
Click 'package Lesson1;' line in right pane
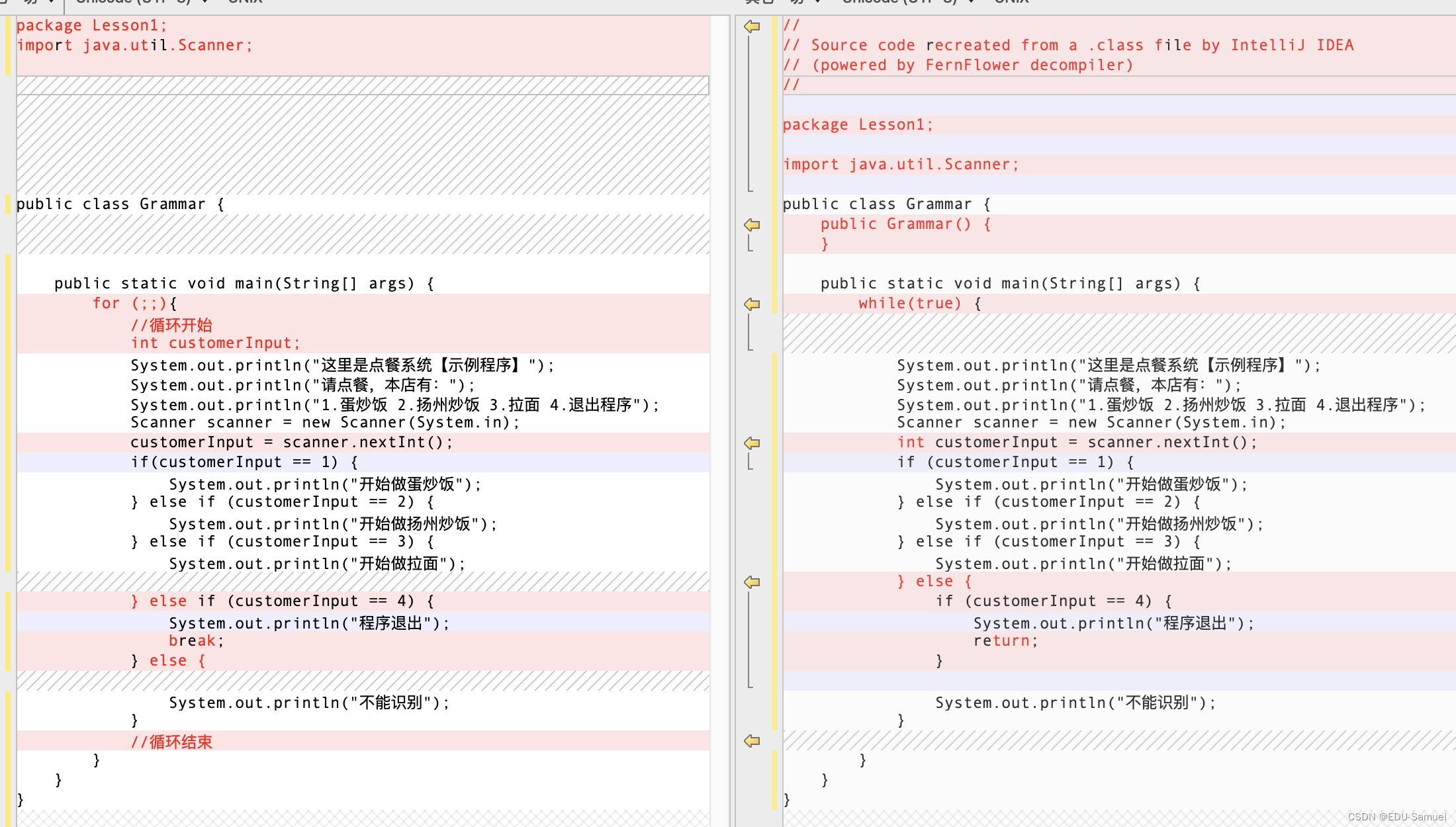click(858, 125)
